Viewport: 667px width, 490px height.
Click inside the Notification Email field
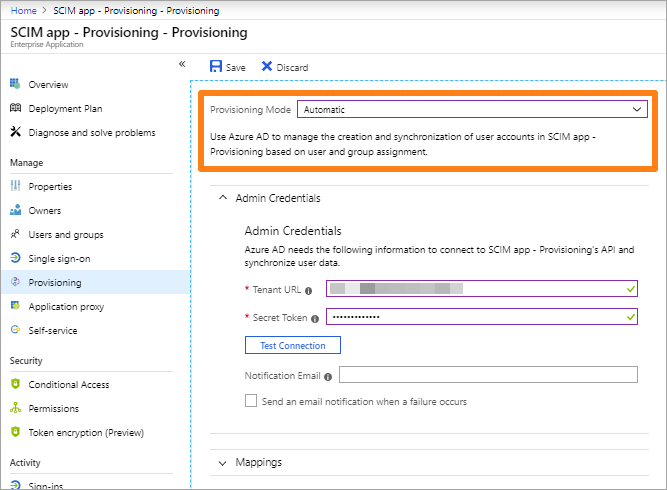tap(488, 374)
